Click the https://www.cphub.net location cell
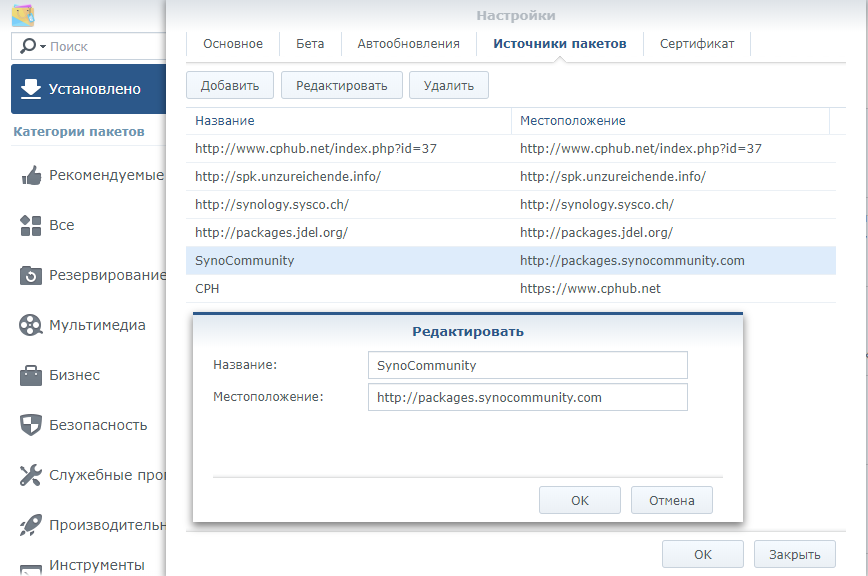 point(590,288)
